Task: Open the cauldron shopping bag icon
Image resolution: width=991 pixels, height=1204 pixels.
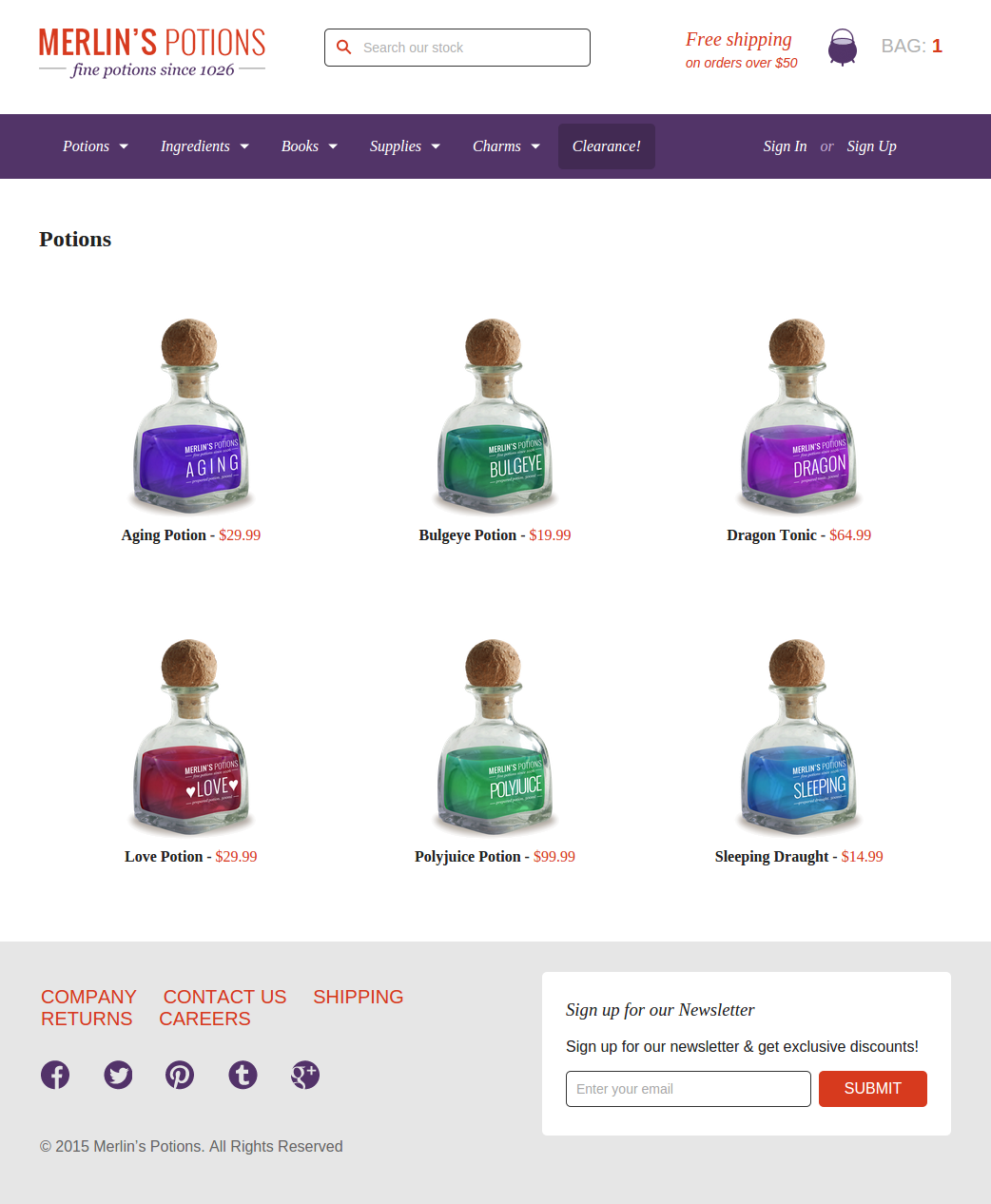Action: point(842,47)
